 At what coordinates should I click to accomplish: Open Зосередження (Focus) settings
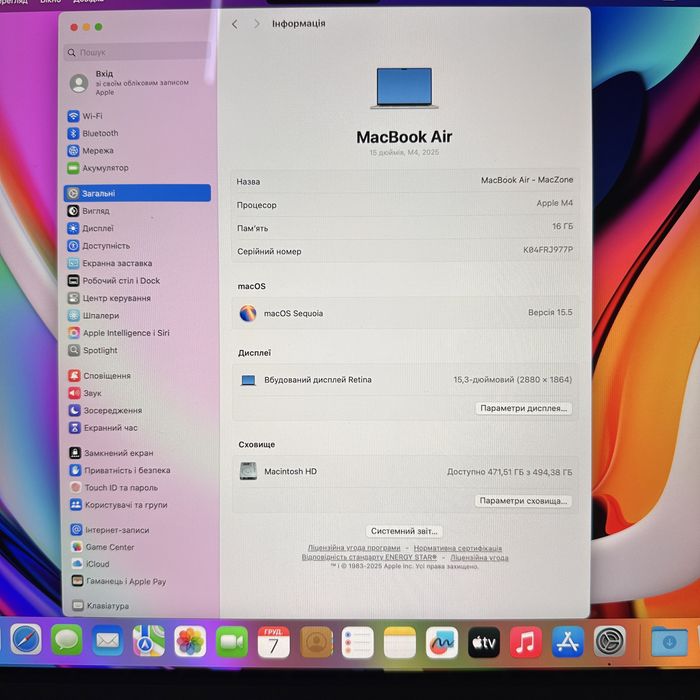(105, 410)
